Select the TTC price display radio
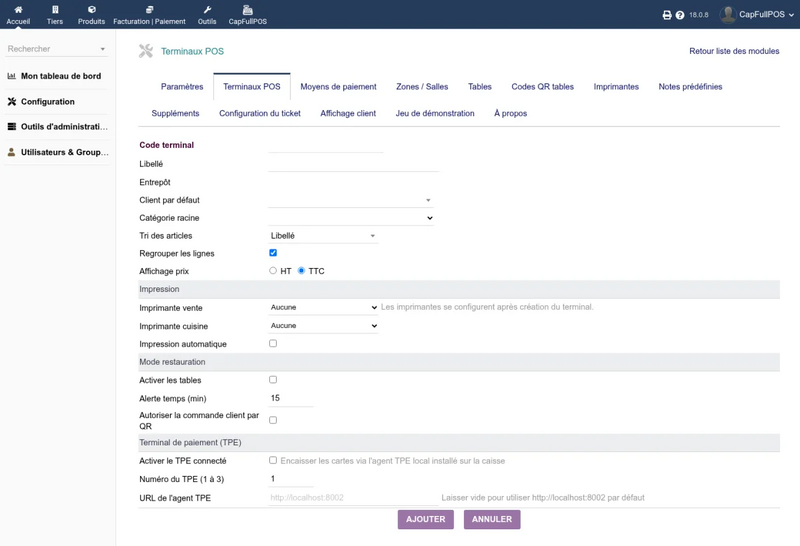The width and height of the screenshot is (800, 546). pos(302,270)
